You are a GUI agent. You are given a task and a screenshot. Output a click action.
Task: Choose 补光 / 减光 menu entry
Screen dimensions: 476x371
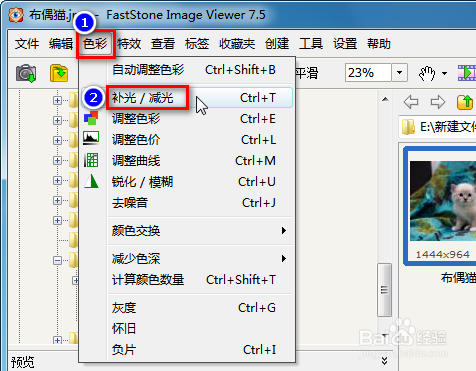click(x=187, y=98)
